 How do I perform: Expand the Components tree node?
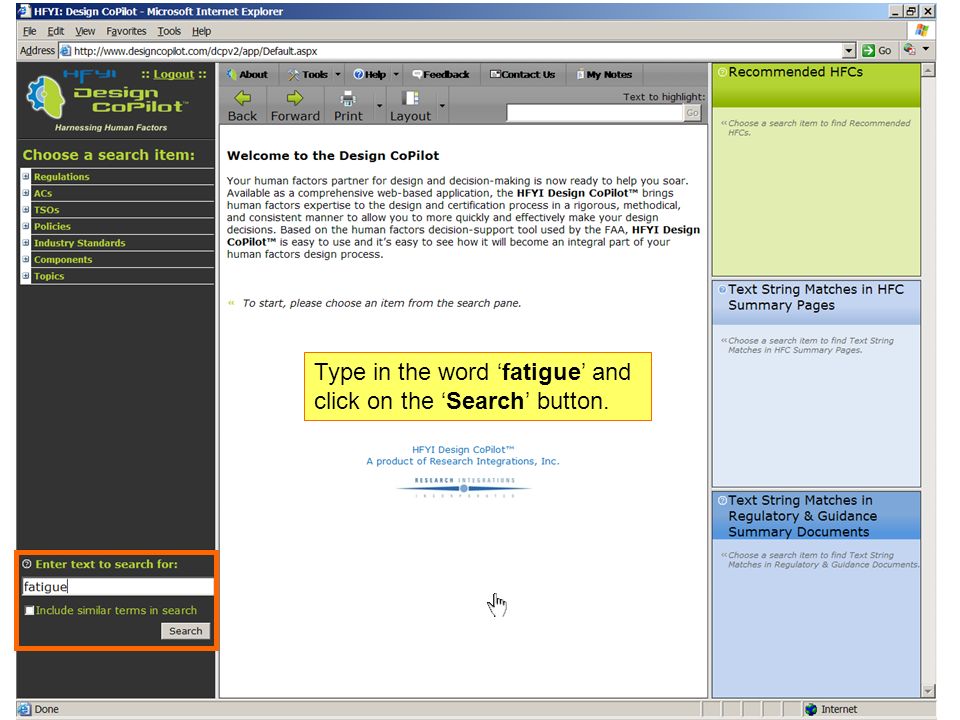click(26, 259)
